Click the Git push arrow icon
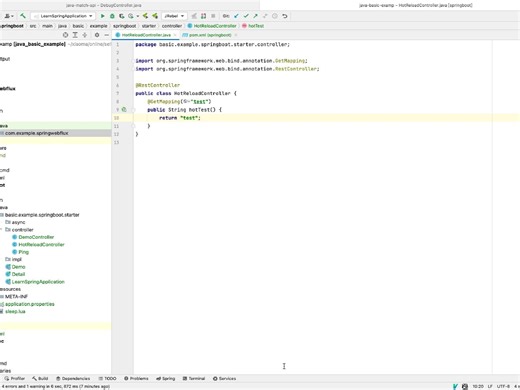This screenshot has height=390, width=520. coord(255,16)
